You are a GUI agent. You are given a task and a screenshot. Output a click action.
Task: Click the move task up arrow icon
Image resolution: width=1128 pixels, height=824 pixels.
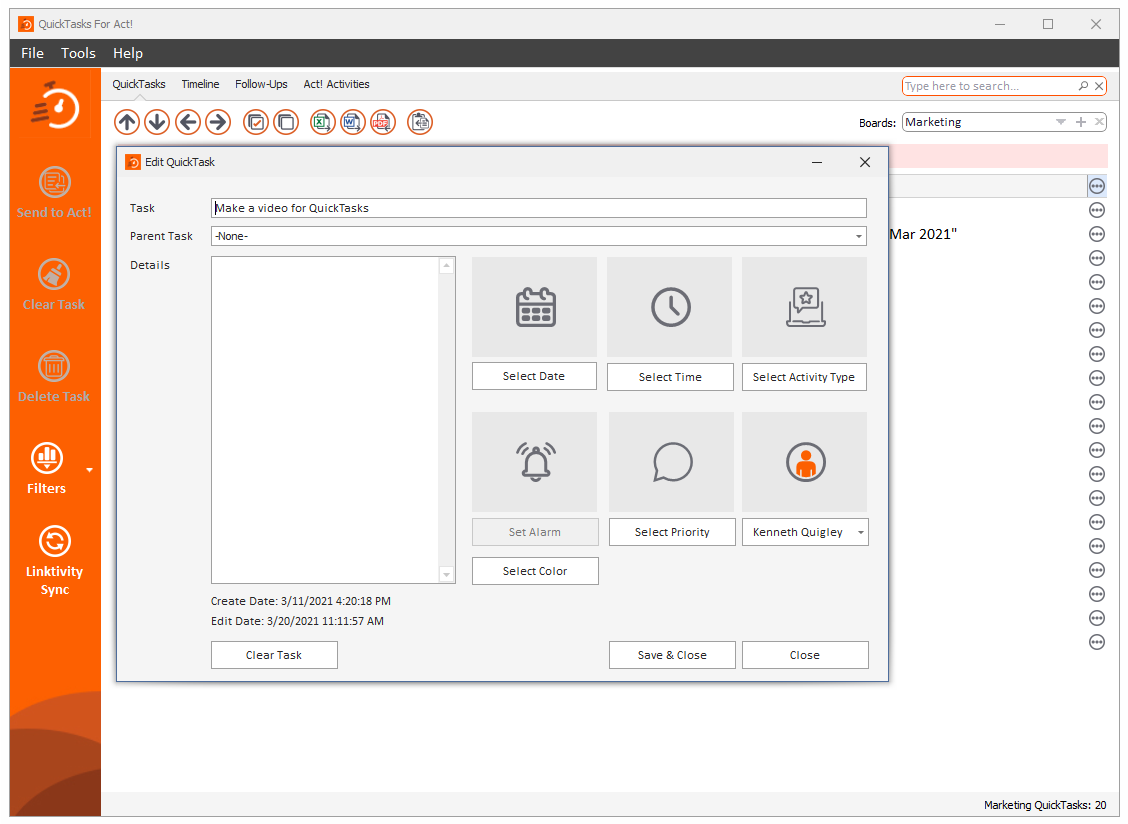pyautogui.click(x=127, y=122)
